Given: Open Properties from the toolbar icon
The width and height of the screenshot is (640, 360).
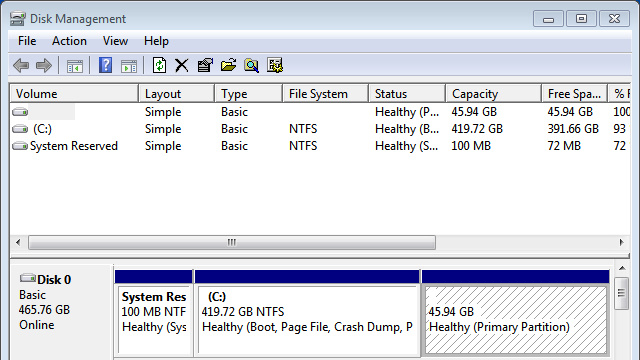Looking at the screenshot, I should click(205, 65).
